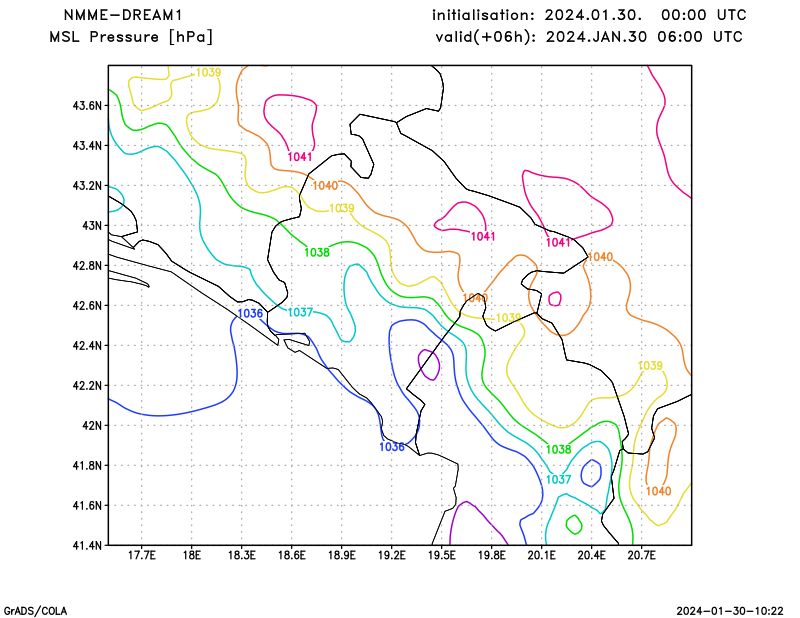Click the 42.6N latitude label
The height and width of the screenshot is (618, 800).
point(87,306)
